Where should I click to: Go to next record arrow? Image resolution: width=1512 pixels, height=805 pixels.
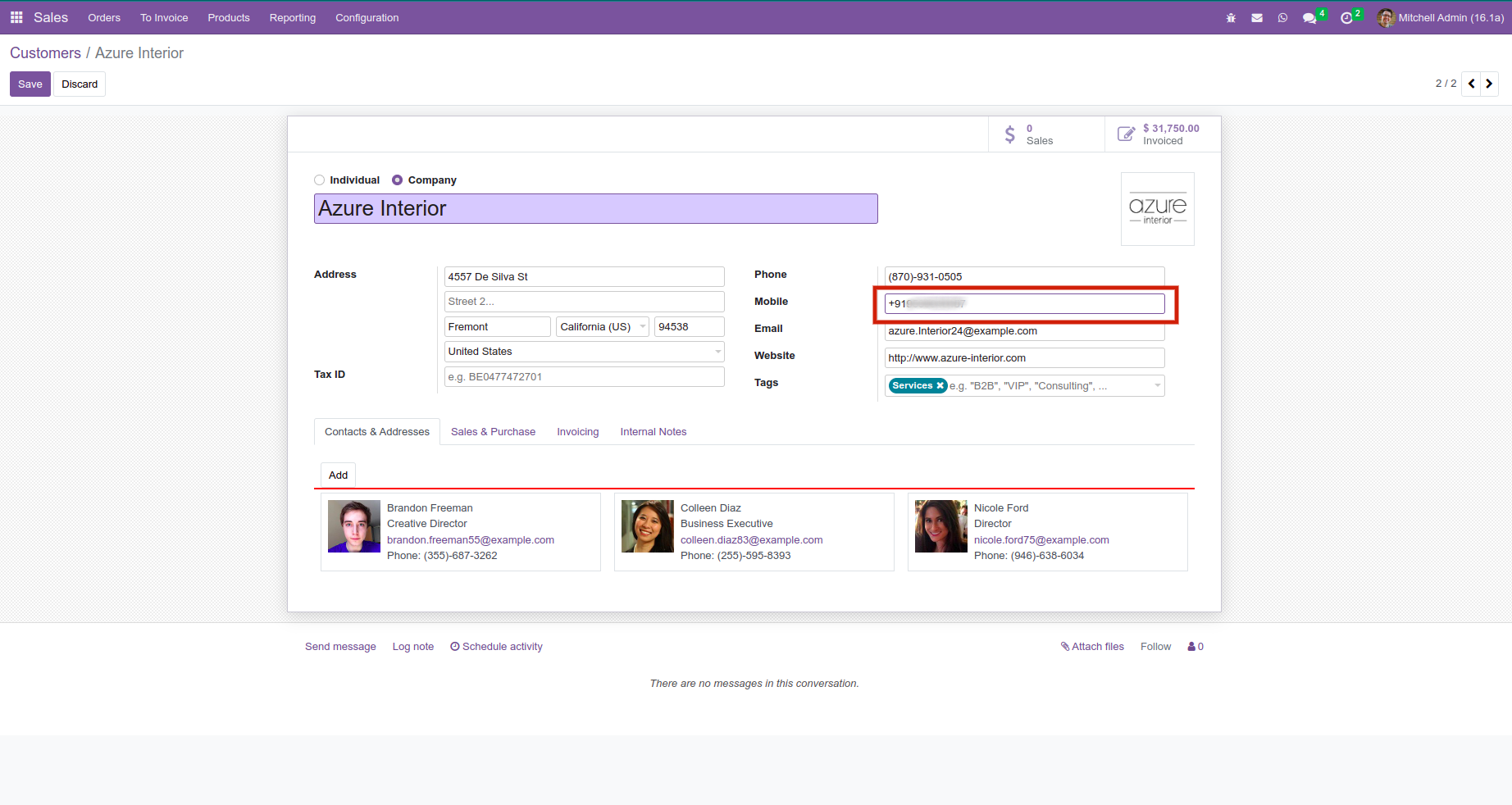1489,84
